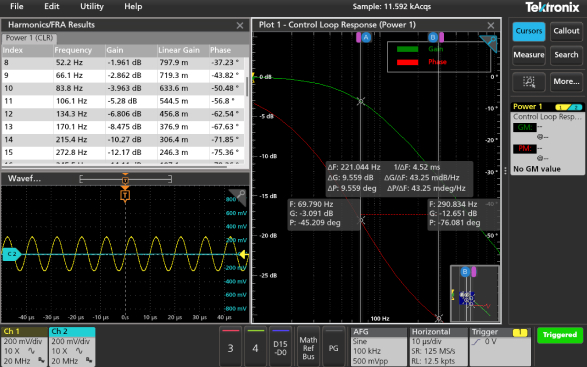587x367 pixels.
Task: Open the Horizontal settings badge
Action: click(x=439, y=347)
